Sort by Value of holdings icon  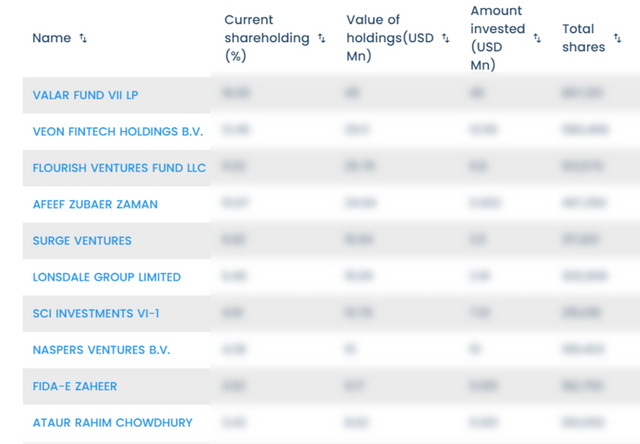click(443, 38)
